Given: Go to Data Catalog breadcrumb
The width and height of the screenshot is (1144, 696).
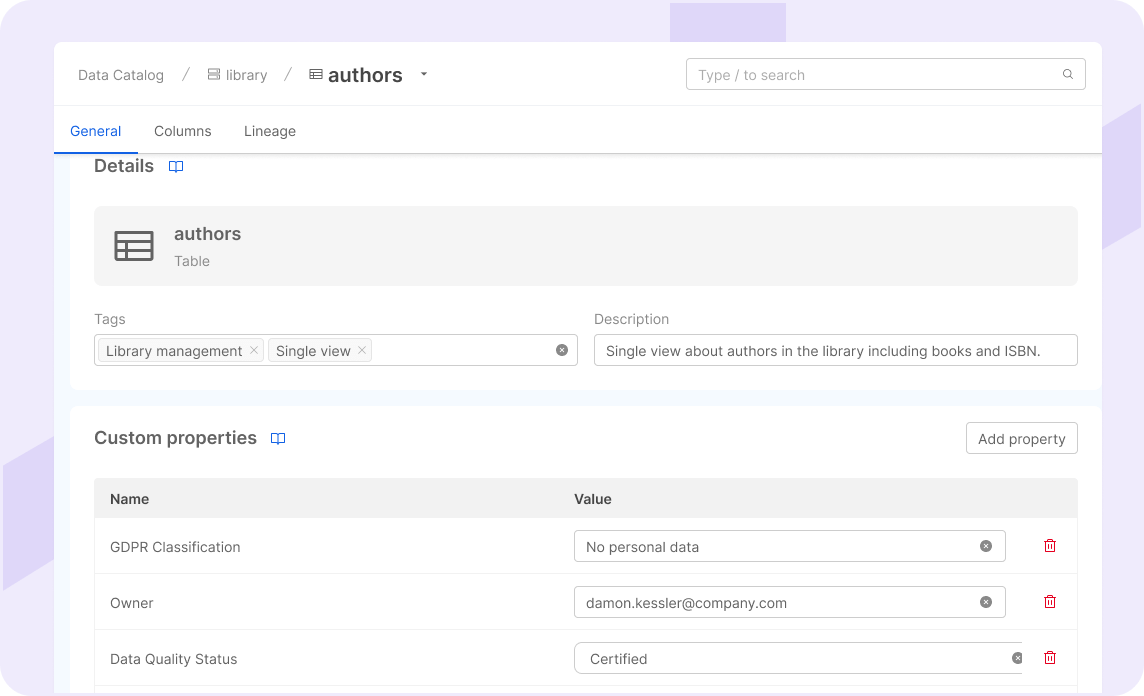Looking at the screenshot, I should pos(121,75).
